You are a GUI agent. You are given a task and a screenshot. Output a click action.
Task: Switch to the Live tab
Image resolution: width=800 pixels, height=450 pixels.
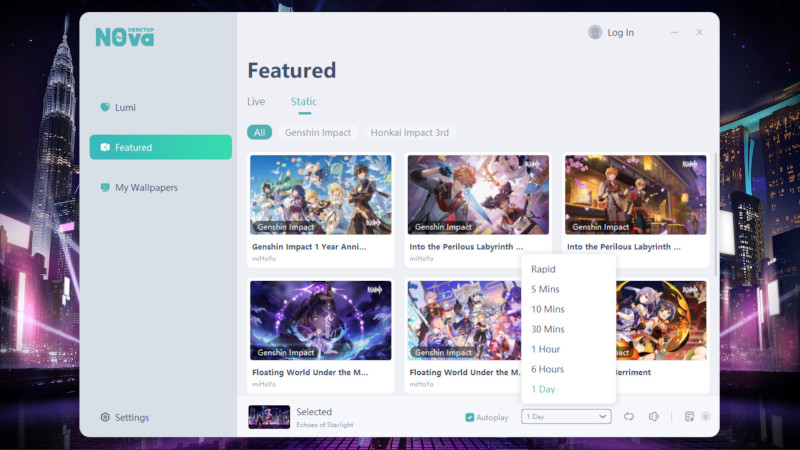coord(256,102)
